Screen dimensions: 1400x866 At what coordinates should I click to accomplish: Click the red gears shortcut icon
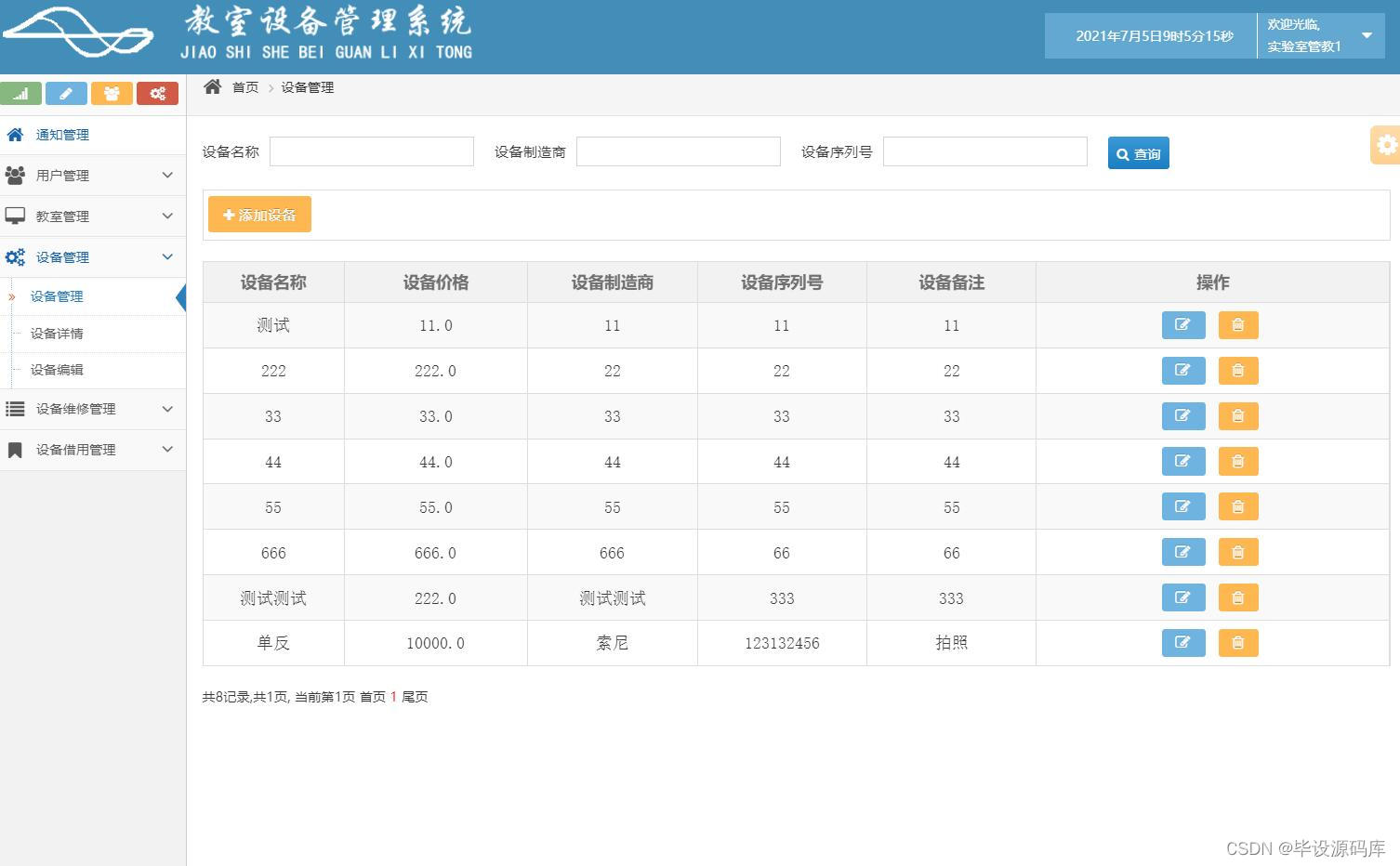pos(157,93)
